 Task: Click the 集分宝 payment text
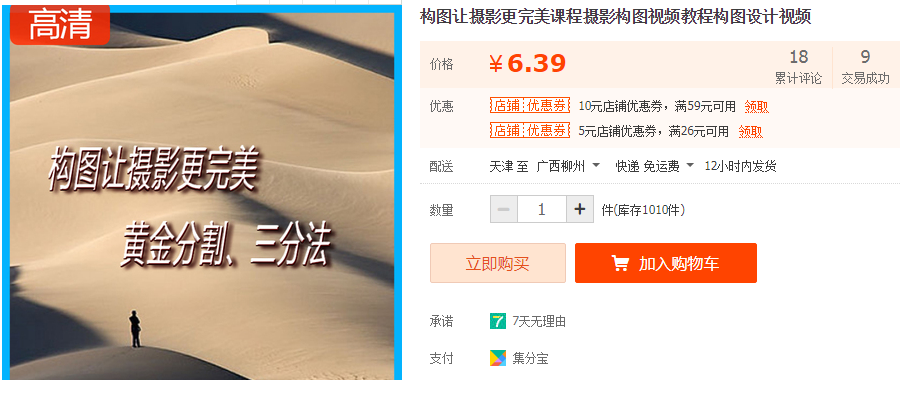click(x=530, y=359)
